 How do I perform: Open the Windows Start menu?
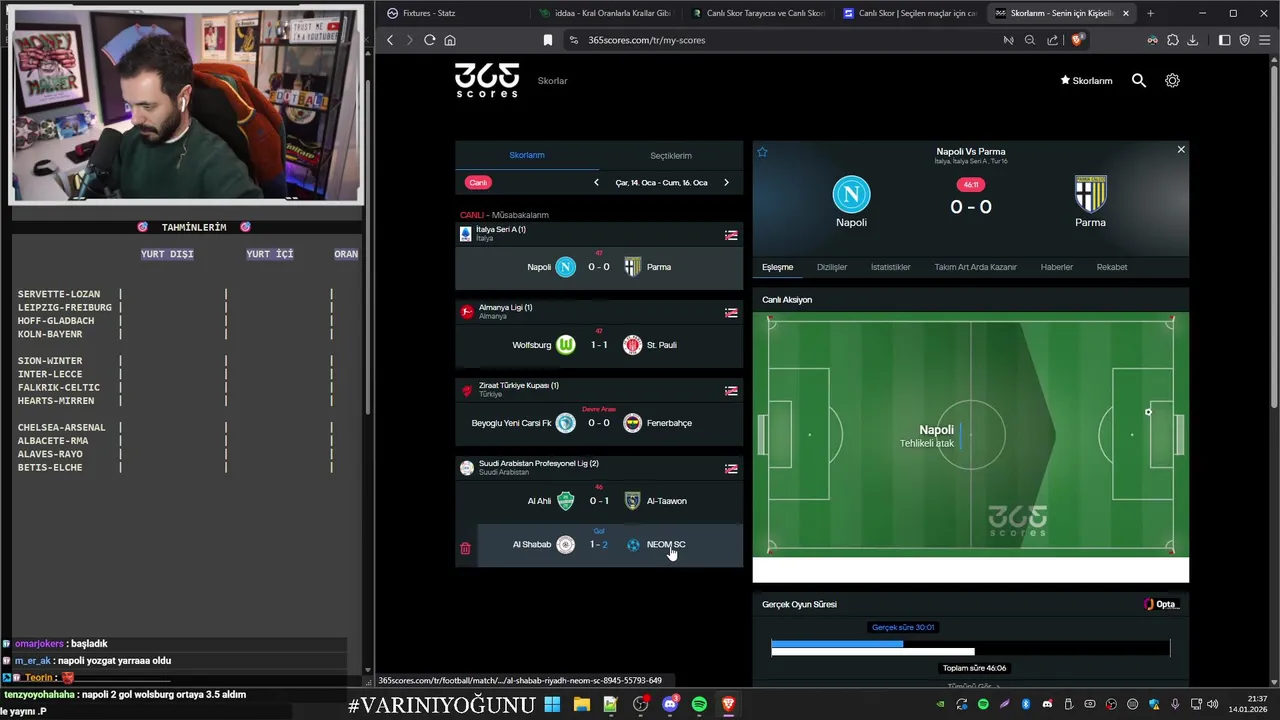pos(552,705)
